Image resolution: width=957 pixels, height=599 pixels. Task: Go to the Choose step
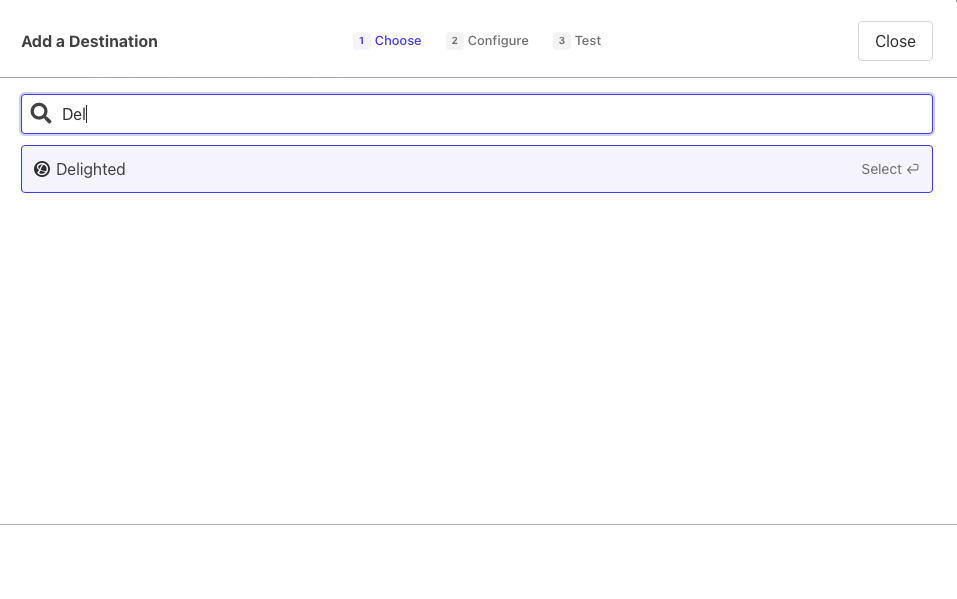398,41
